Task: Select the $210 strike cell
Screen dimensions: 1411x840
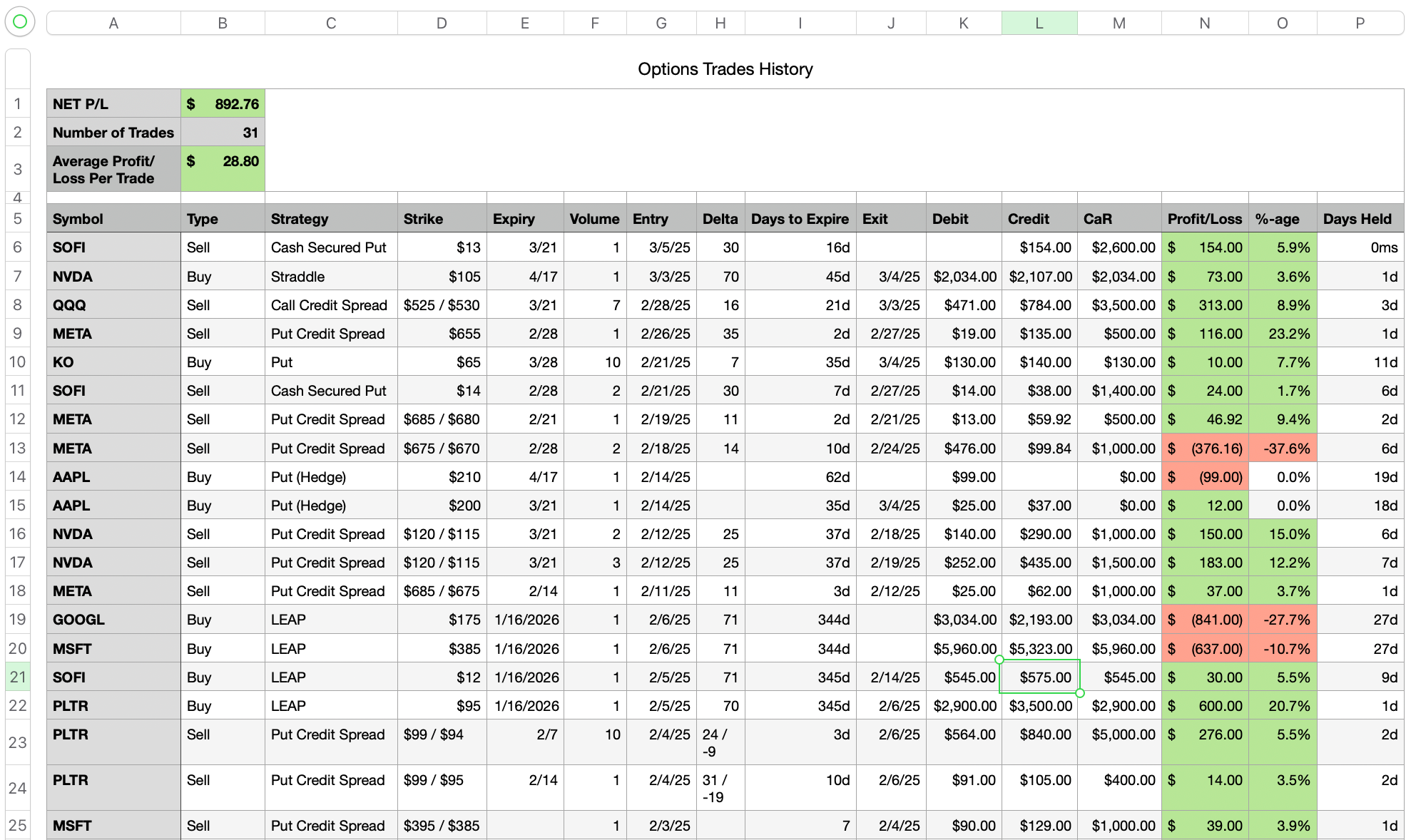Action: (x=442, y=477)
